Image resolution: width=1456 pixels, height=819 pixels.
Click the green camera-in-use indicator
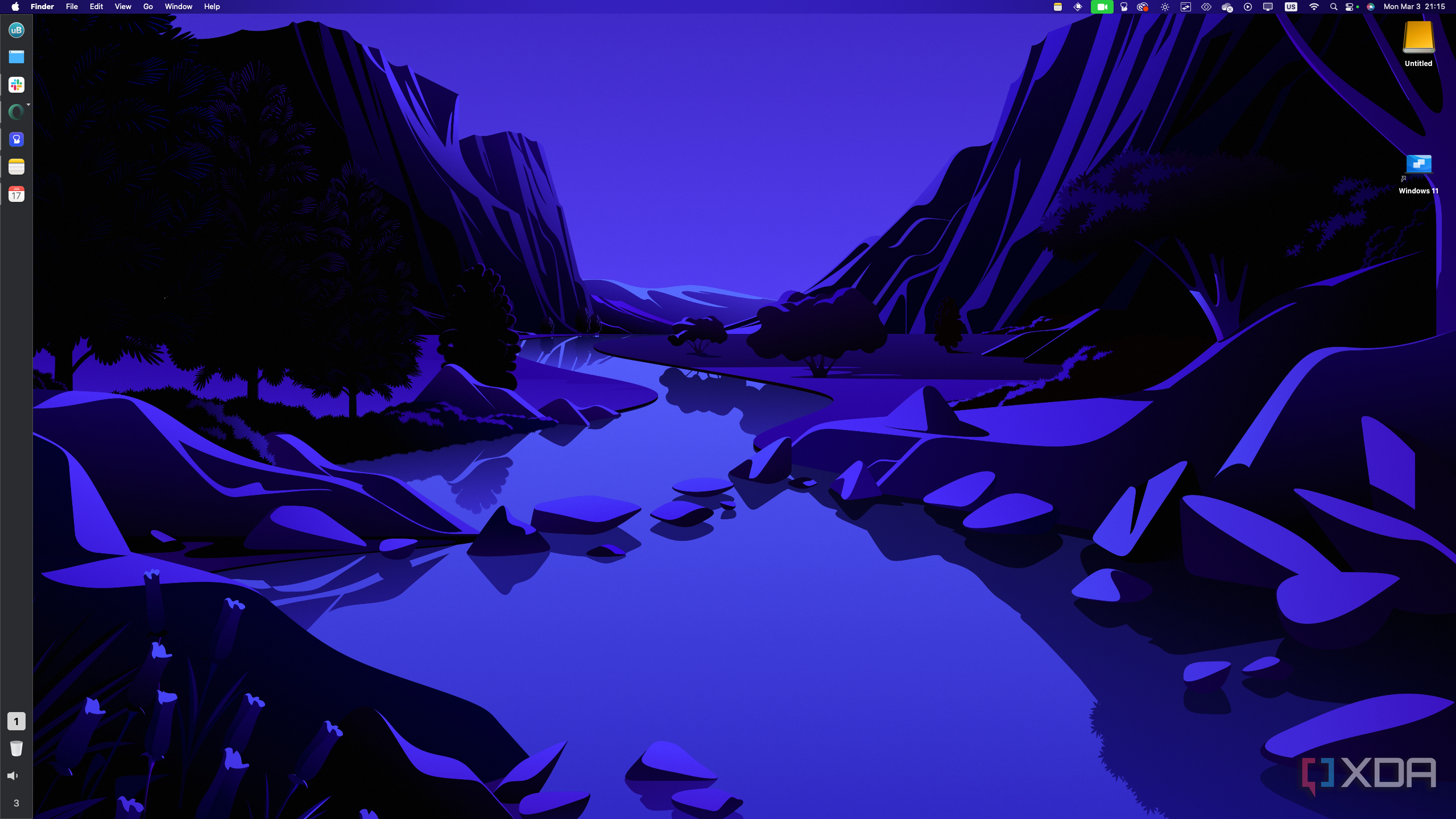tap(1102, 7)
